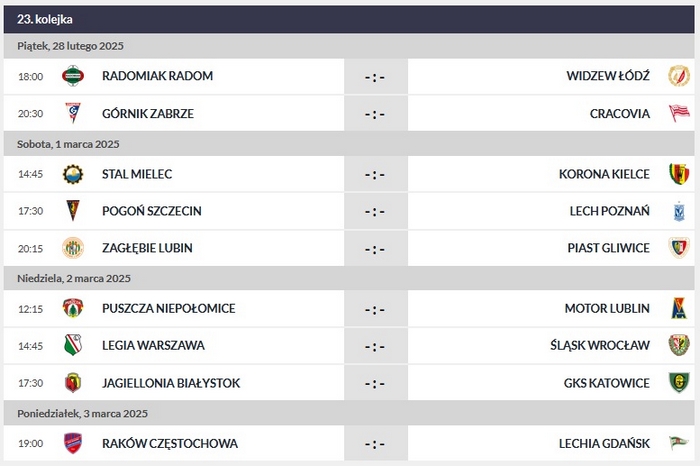Image resolution: width=700 pixels, height=466 pixels.
Task: Open the Piast Gliwice team link
Action: [x=607, y=248]
